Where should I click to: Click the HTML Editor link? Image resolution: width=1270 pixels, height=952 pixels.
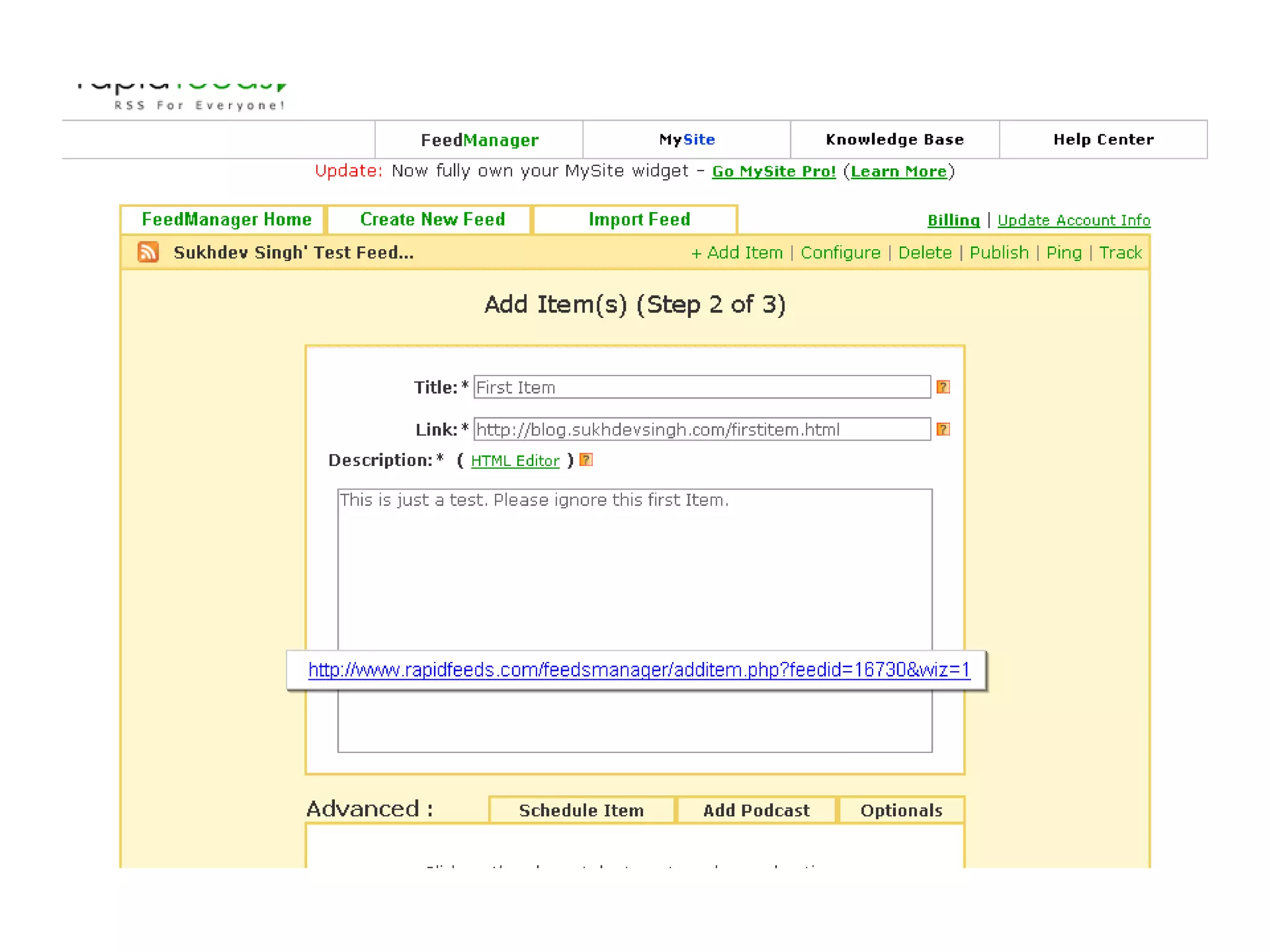click(515, 461)
